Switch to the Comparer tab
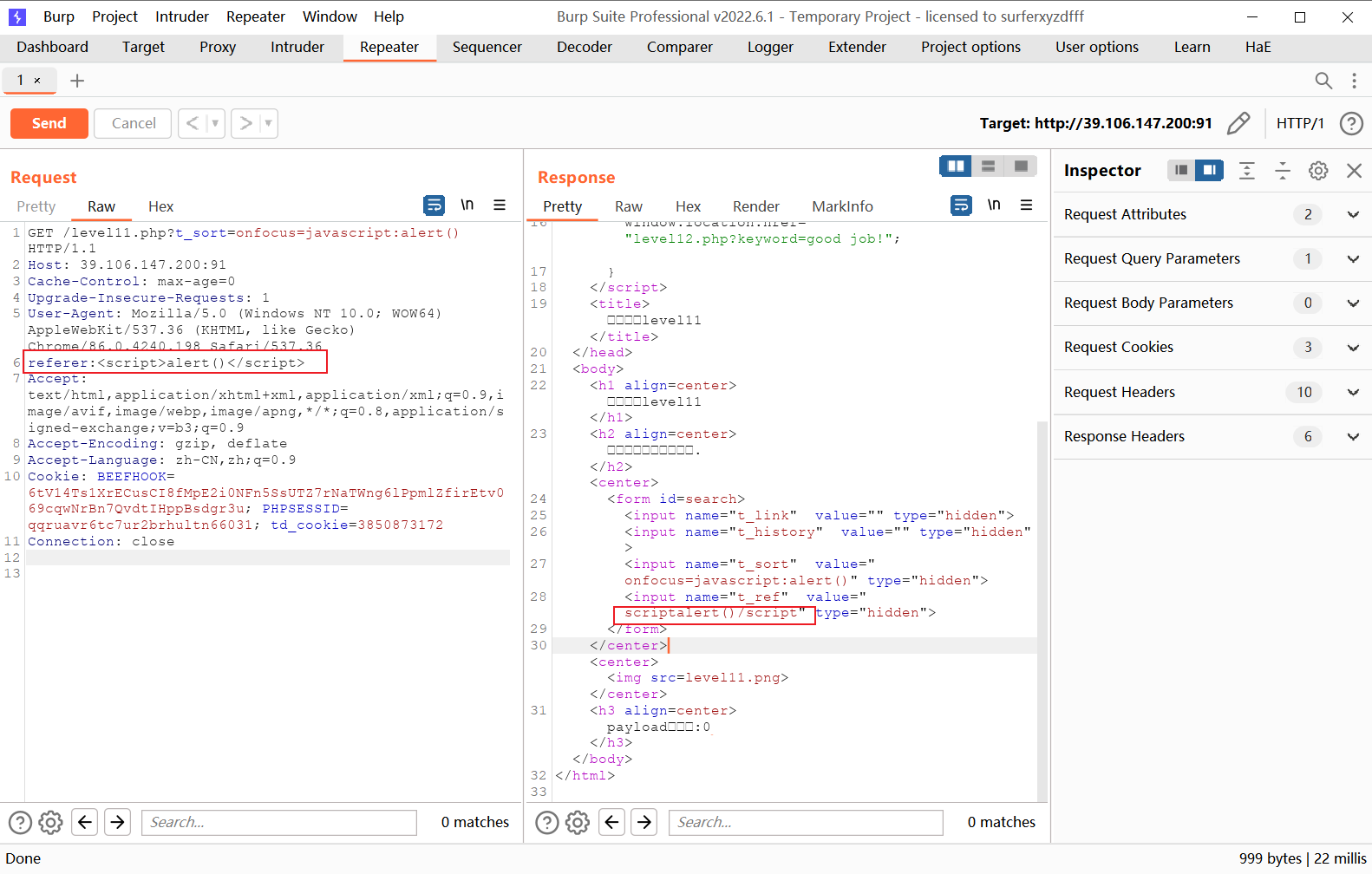Screen dimensions: 1372x874 [x=680, y=47]
